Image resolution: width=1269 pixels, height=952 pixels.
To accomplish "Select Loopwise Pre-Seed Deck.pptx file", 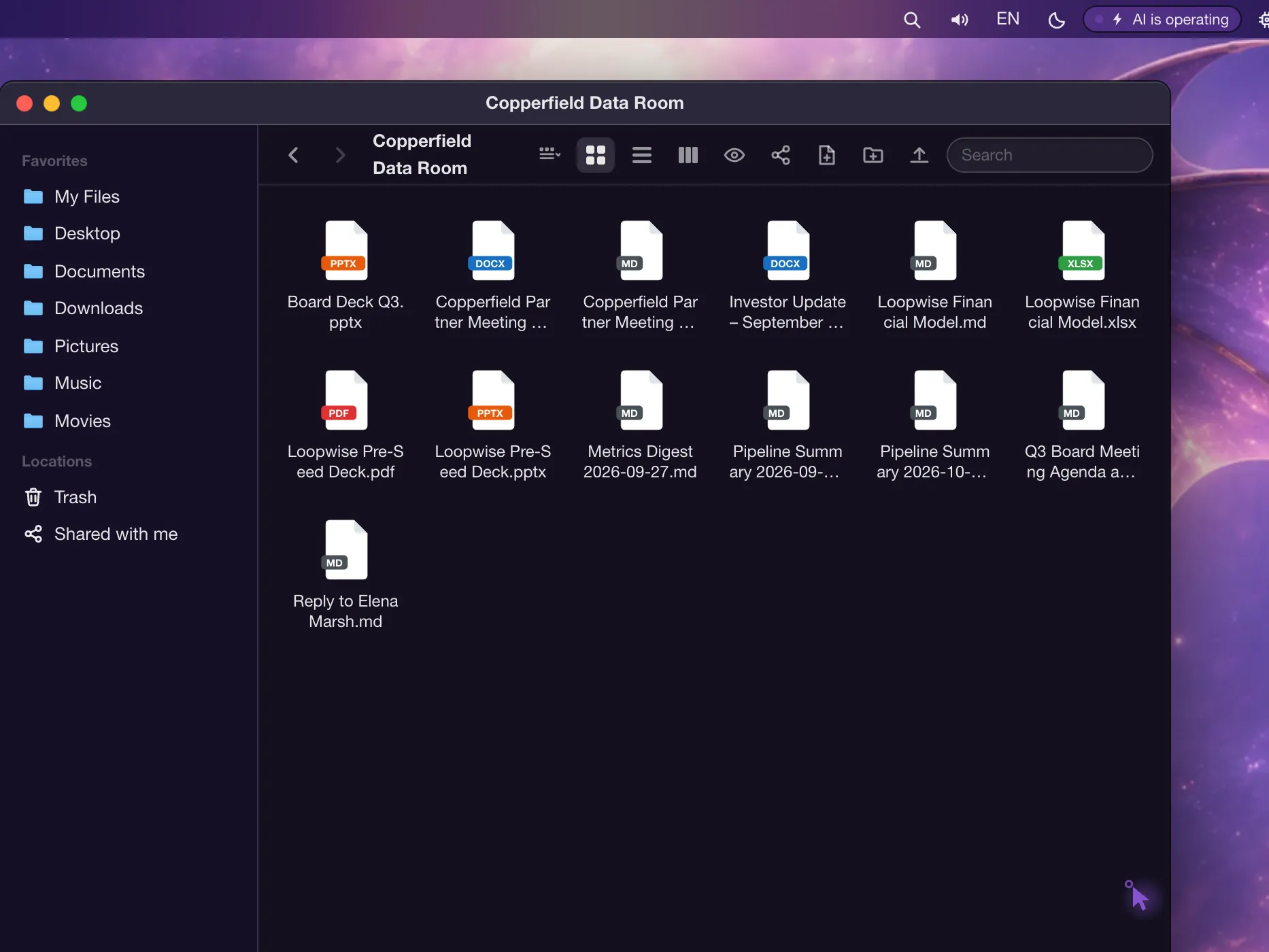I will point(493,424).
